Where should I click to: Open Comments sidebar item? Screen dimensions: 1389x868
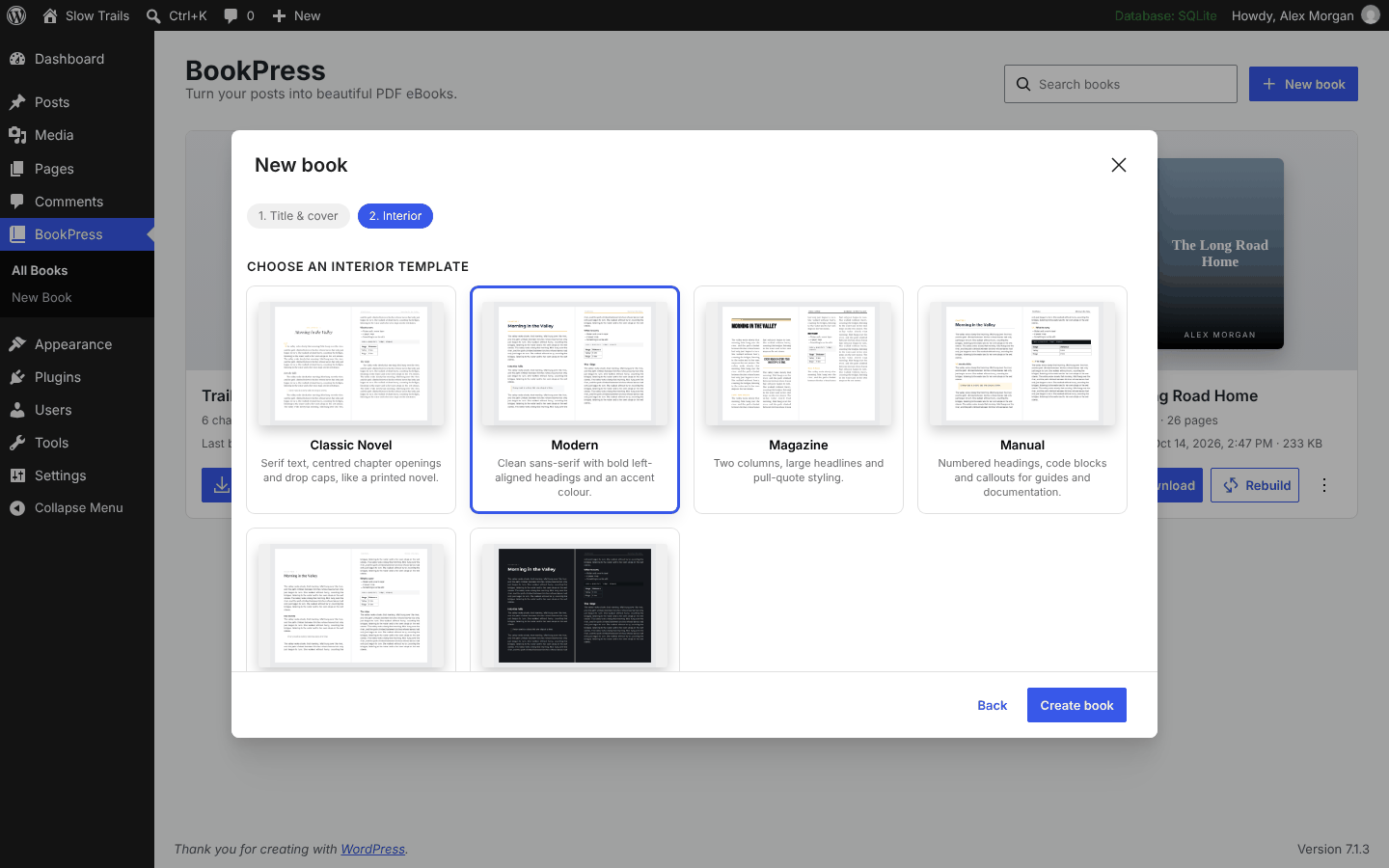click(77, 202)
